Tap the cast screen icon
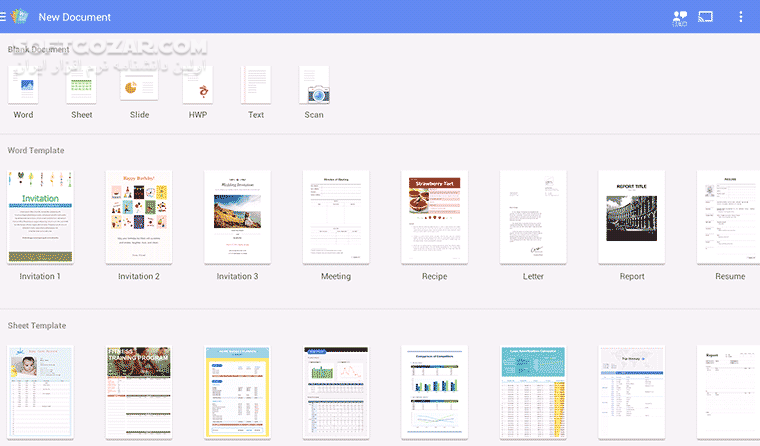The height and width of the screenshot is (446, 760). point(705,17)
